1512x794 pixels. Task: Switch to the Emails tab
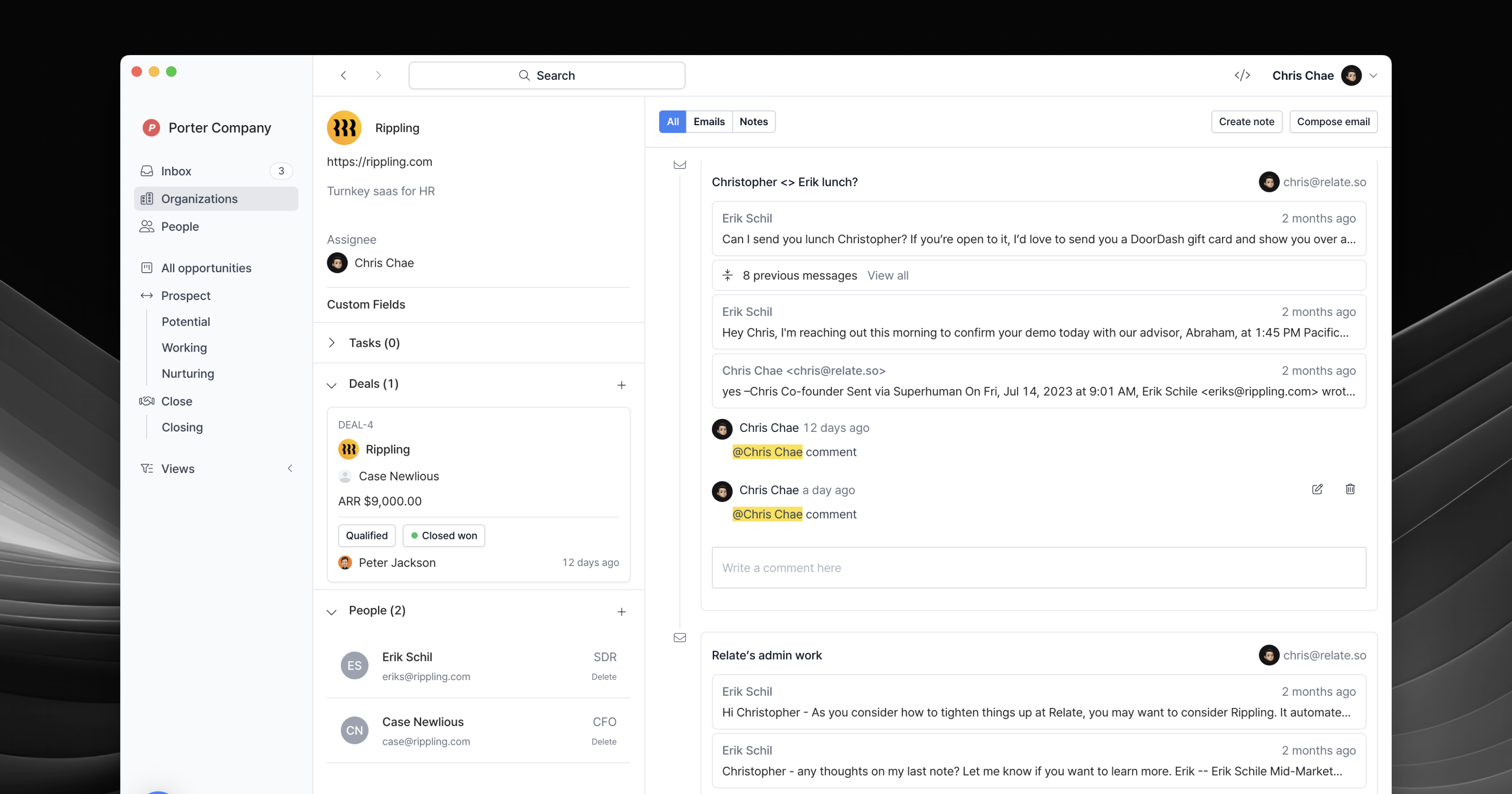point(709,121)
